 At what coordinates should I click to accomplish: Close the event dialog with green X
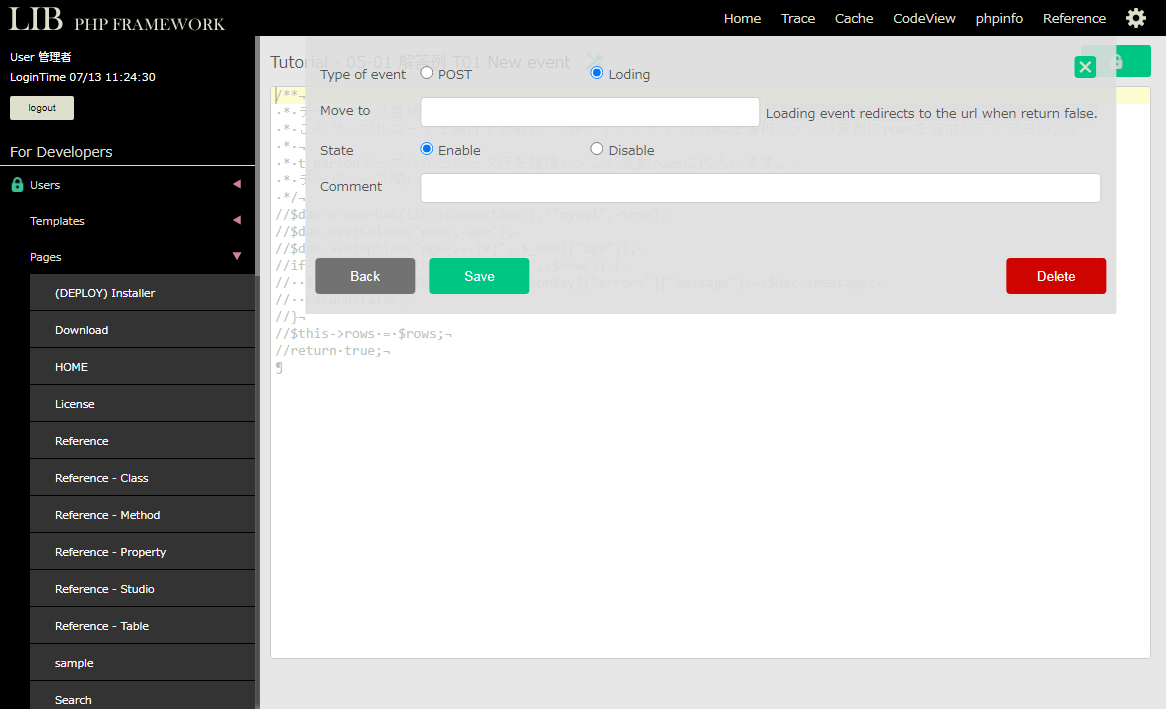point(1085,67)
